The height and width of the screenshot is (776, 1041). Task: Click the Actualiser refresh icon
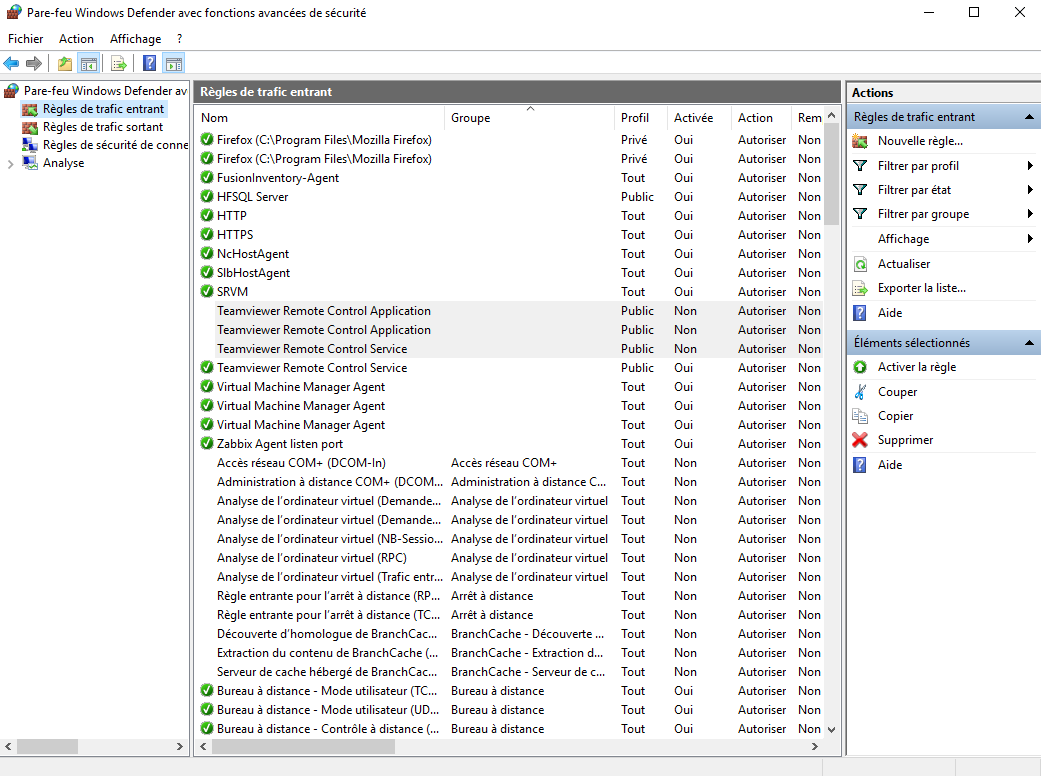(x=860, y=264)
